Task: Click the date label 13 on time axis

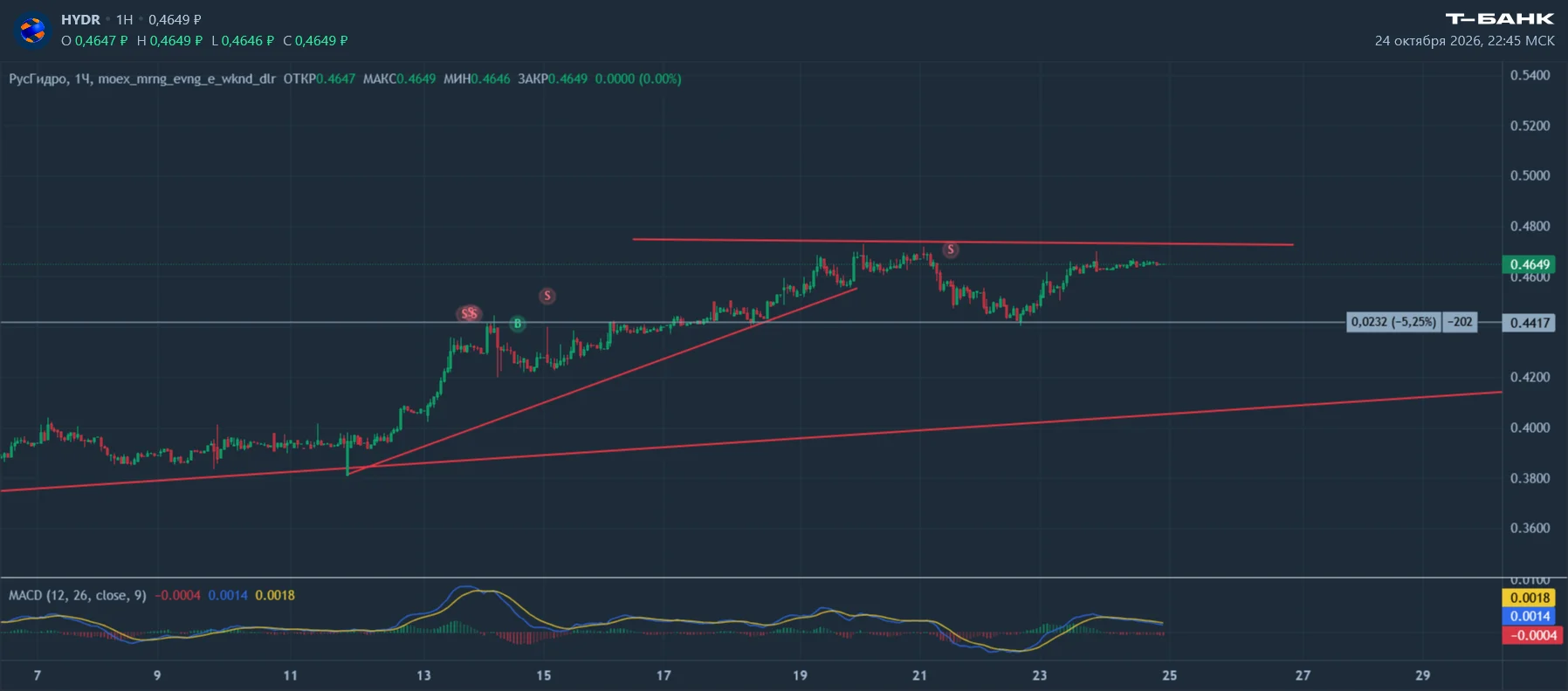Action: (x=423, y=675)
